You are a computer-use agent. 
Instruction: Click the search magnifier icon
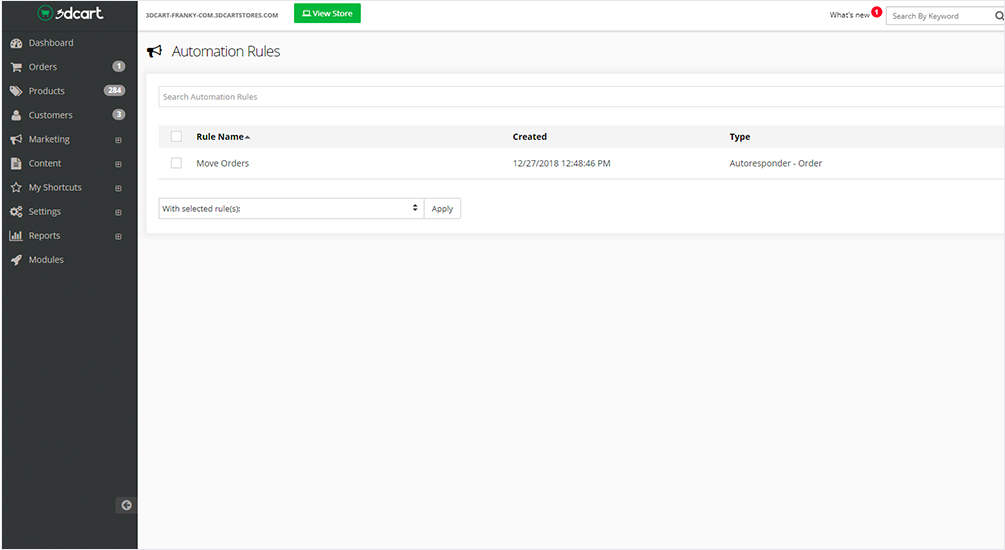coord(998,16)
